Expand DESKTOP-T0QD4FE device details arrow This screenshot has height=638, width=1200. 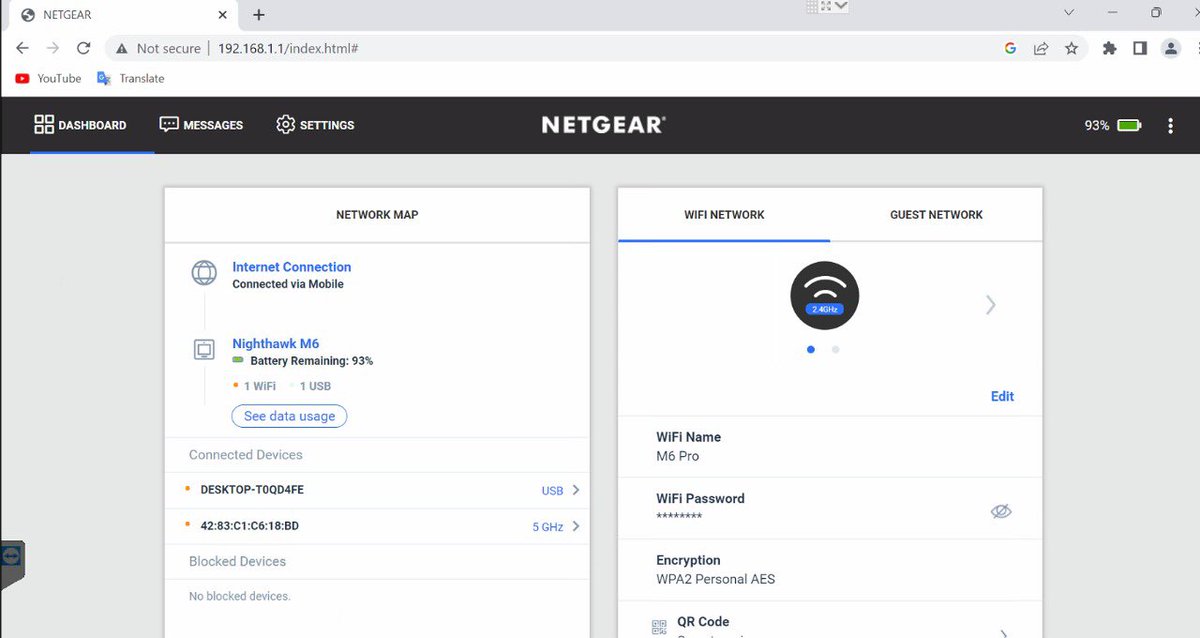tap(575, 491)
